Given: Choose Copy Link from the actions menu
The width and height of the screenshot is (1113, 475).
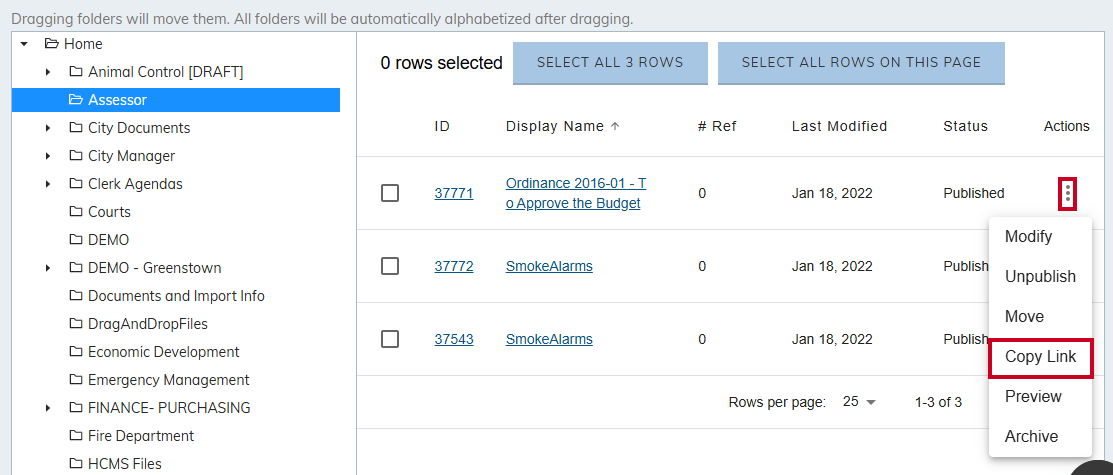Looking at the screenshot, I should pos(1040,357).
